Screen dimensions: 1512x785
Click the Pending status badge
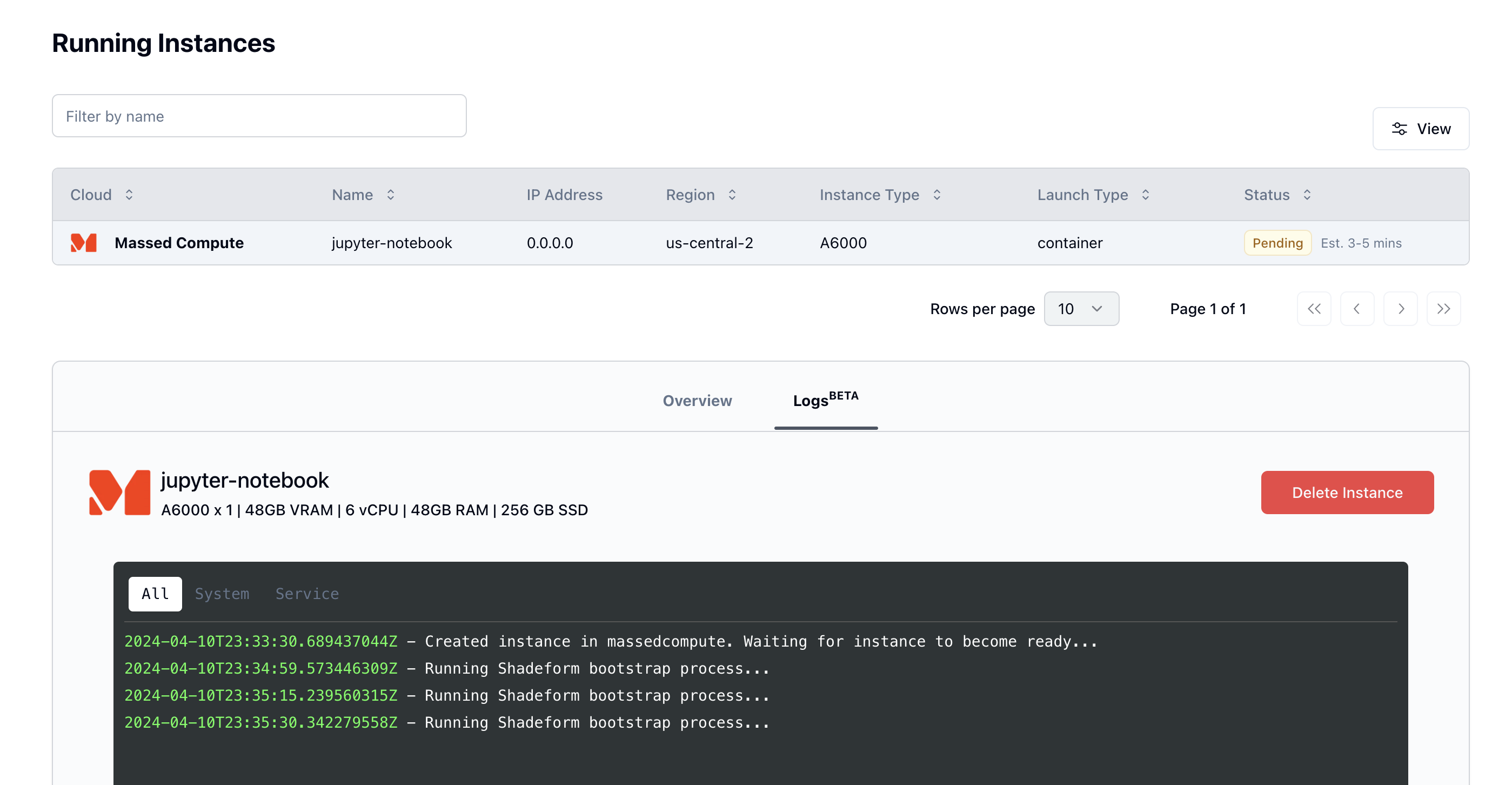click(x=1277, y=243)
